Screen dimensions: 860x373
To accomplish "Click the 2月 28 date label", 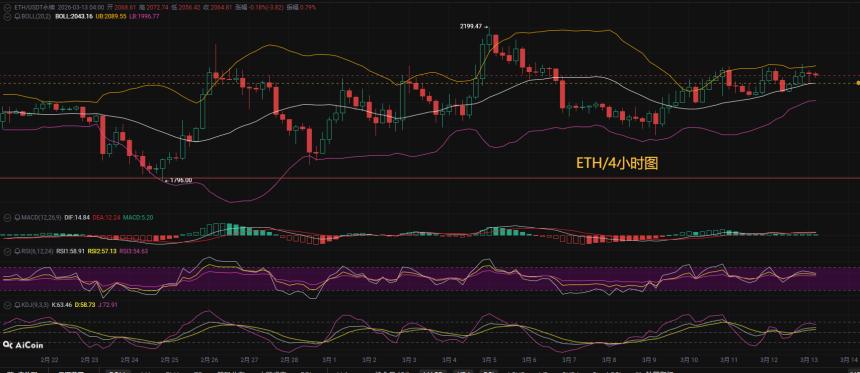I will click(x=290, y=360).
